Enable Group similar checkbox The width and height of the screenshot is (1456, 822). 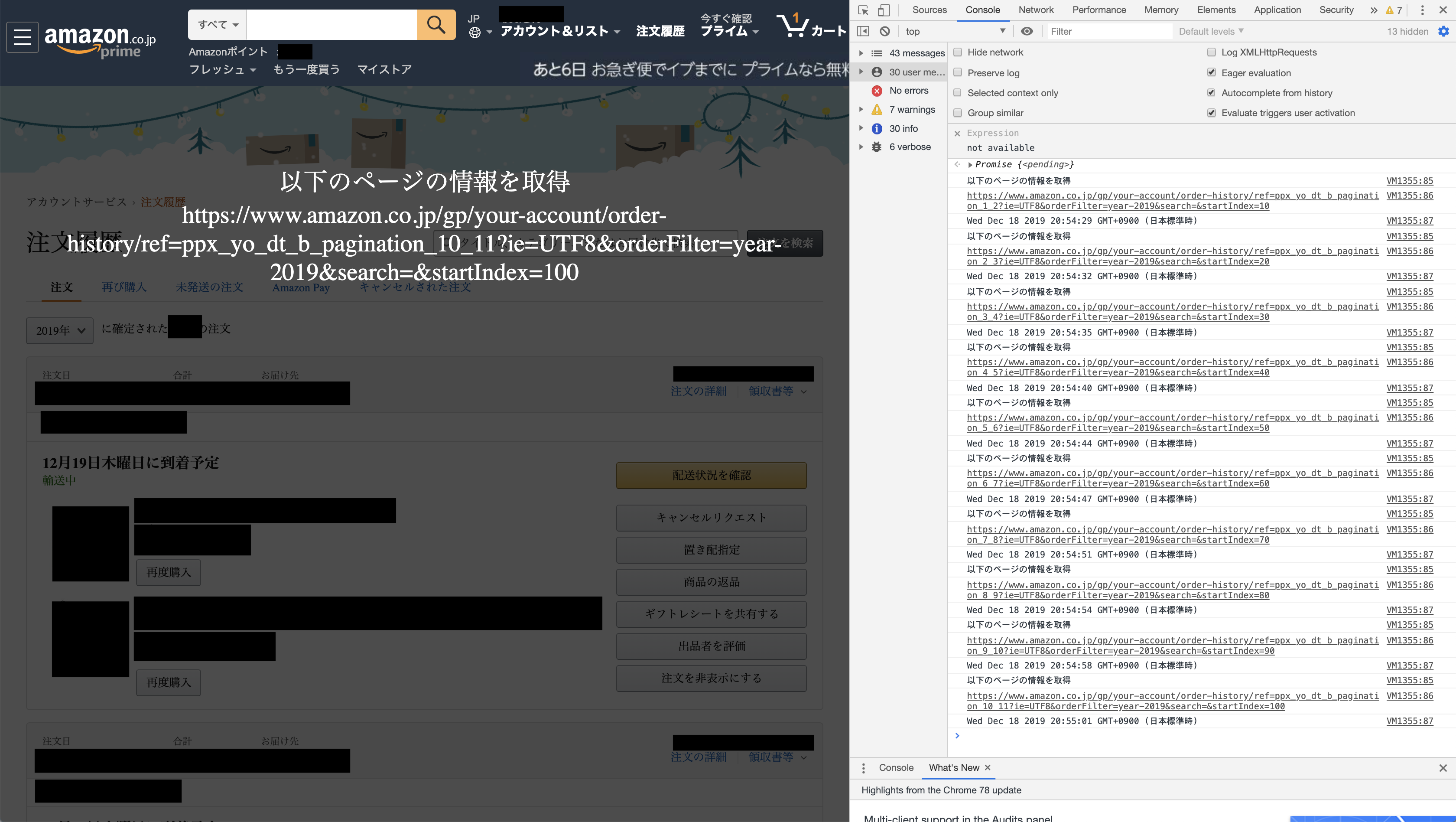coord(958,113)
